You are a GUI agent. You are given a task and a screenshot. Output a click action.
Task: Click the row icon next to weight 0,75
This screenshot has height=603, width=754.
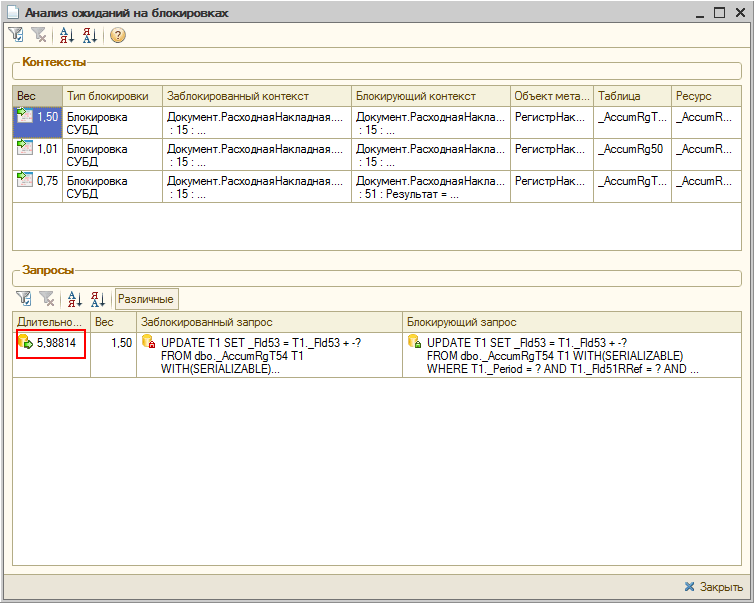click(25, 179)
